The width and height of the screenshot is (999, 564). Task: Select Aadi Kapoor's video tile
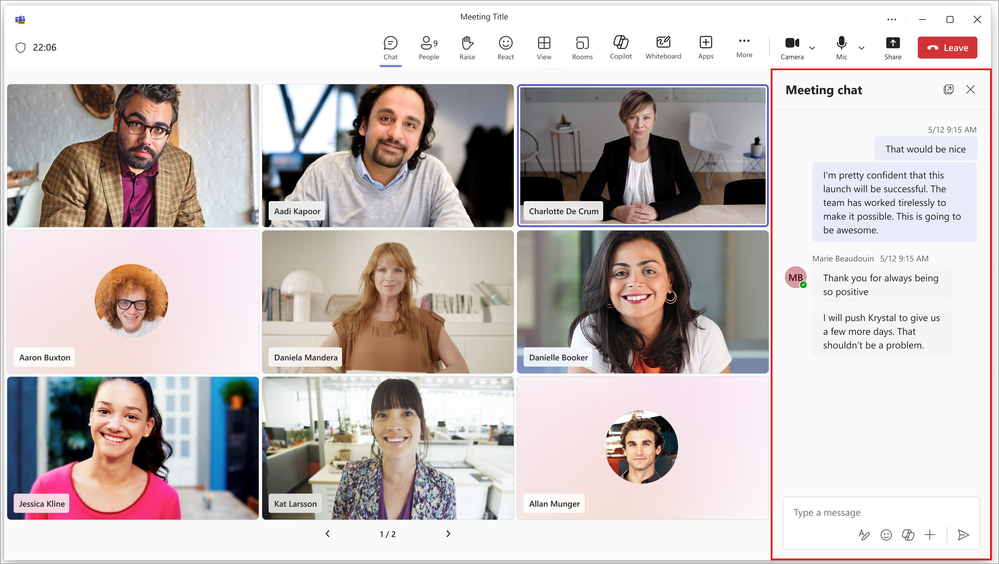click(388, 155)
